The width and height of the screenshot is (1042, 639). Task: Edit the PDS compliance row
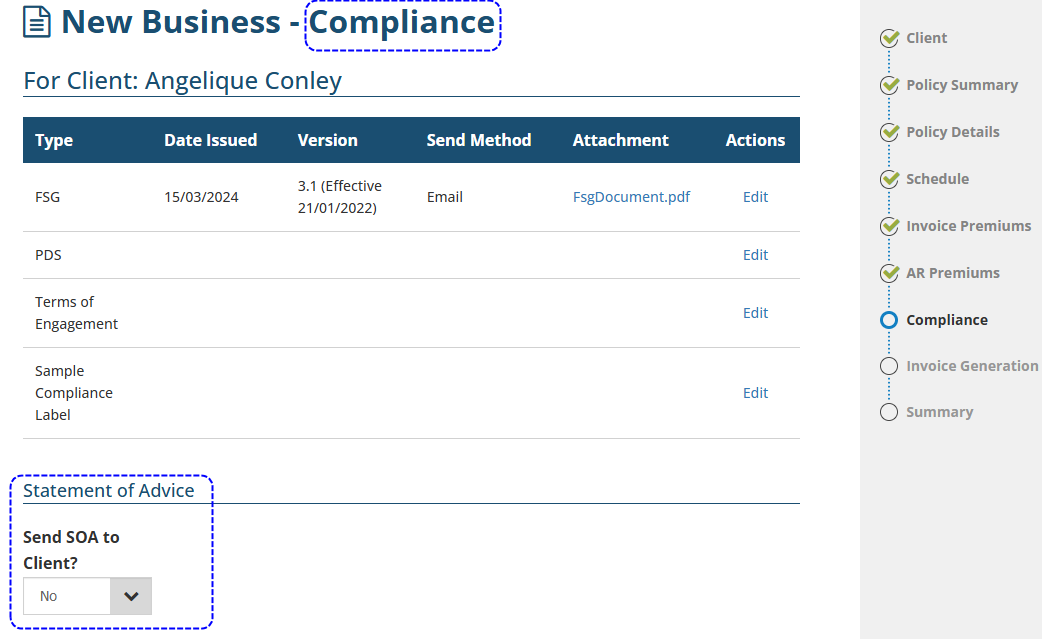click(755, 255)
